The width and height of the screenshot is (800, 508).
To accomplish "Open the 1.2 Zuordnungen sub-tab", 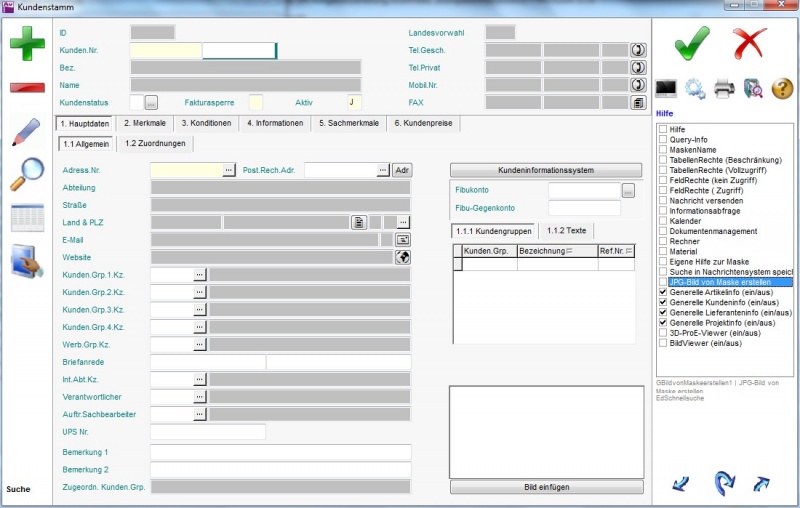I will click(152, 144).
